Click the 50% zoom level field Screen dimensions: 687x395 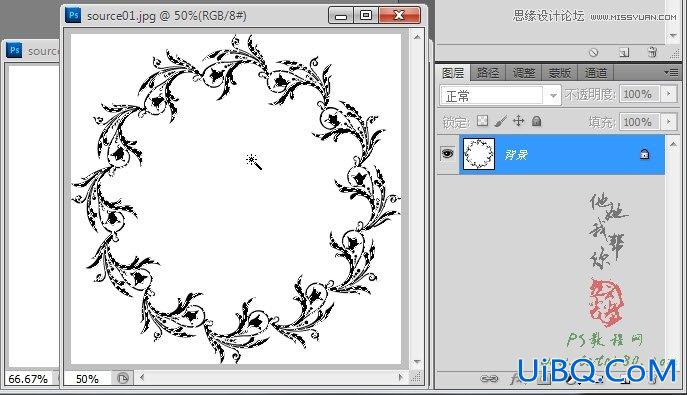[88, 379]
